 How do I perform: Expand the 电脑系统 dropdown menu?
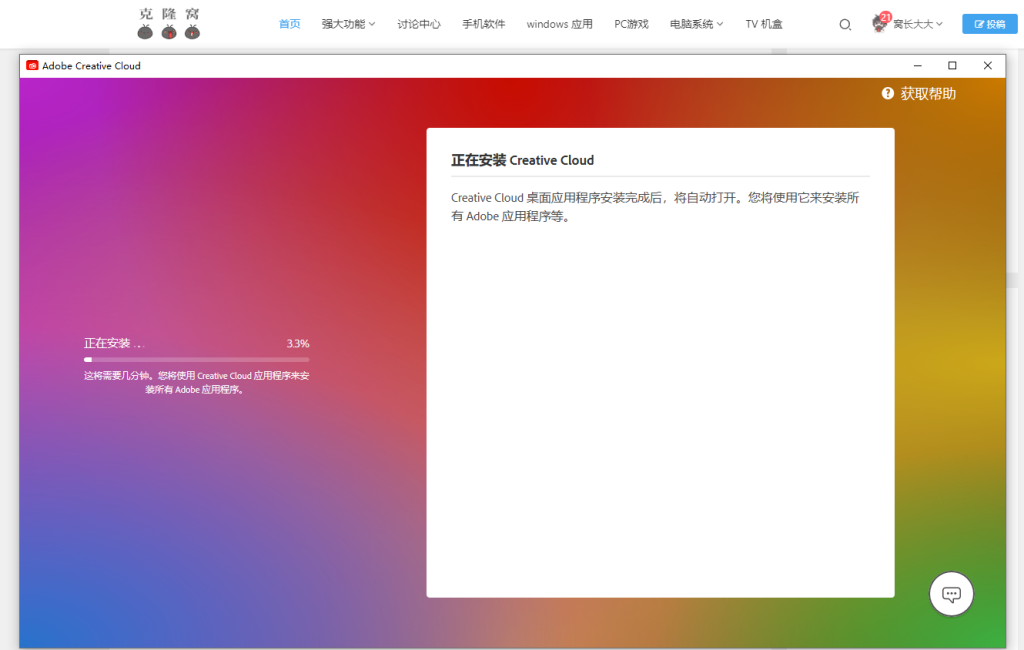point(696,24)
